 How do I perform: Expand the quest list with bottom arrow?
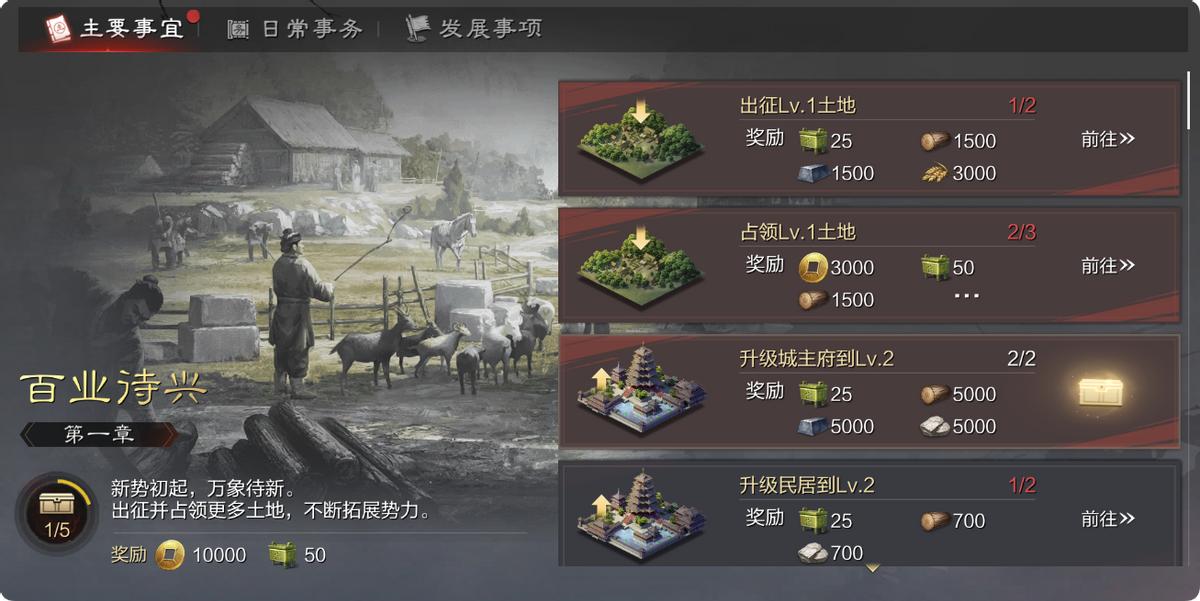click(872, 569)
